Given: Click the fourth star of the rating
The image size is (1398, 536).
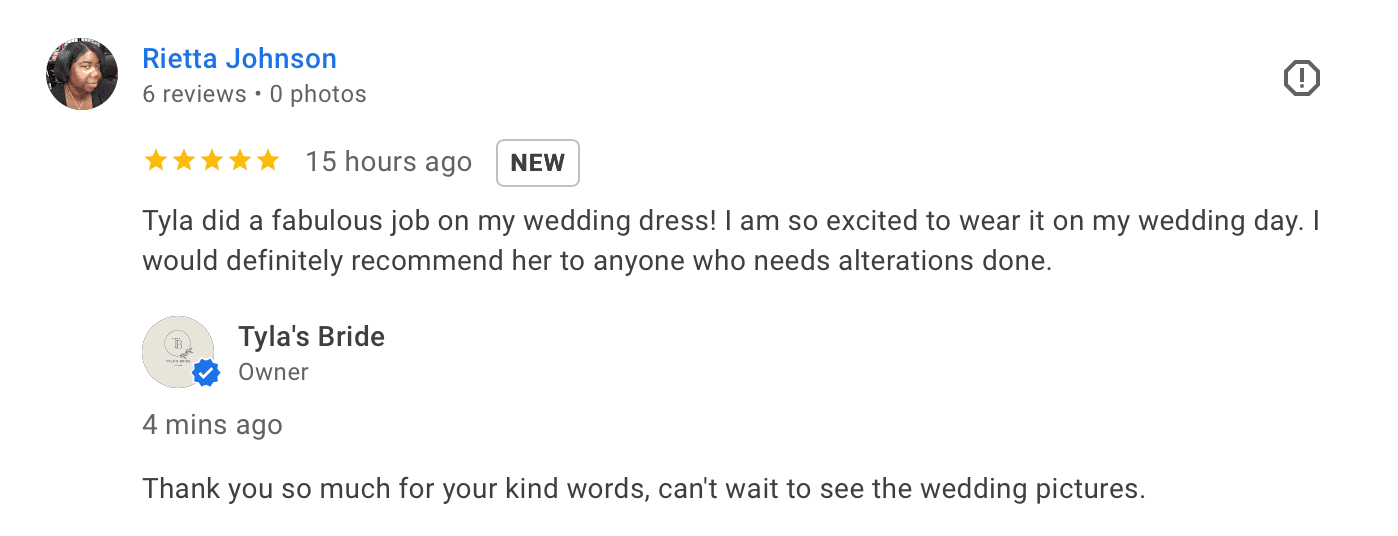Looking at the screenshot, I should click(240, 161).
